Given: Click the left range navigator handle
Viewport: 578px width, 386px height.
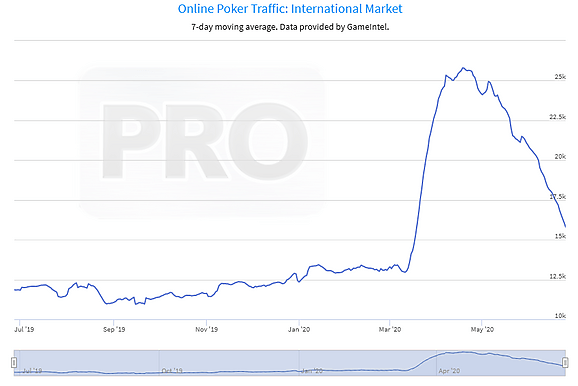Looking at the screenshot, I should pos(14,362).
